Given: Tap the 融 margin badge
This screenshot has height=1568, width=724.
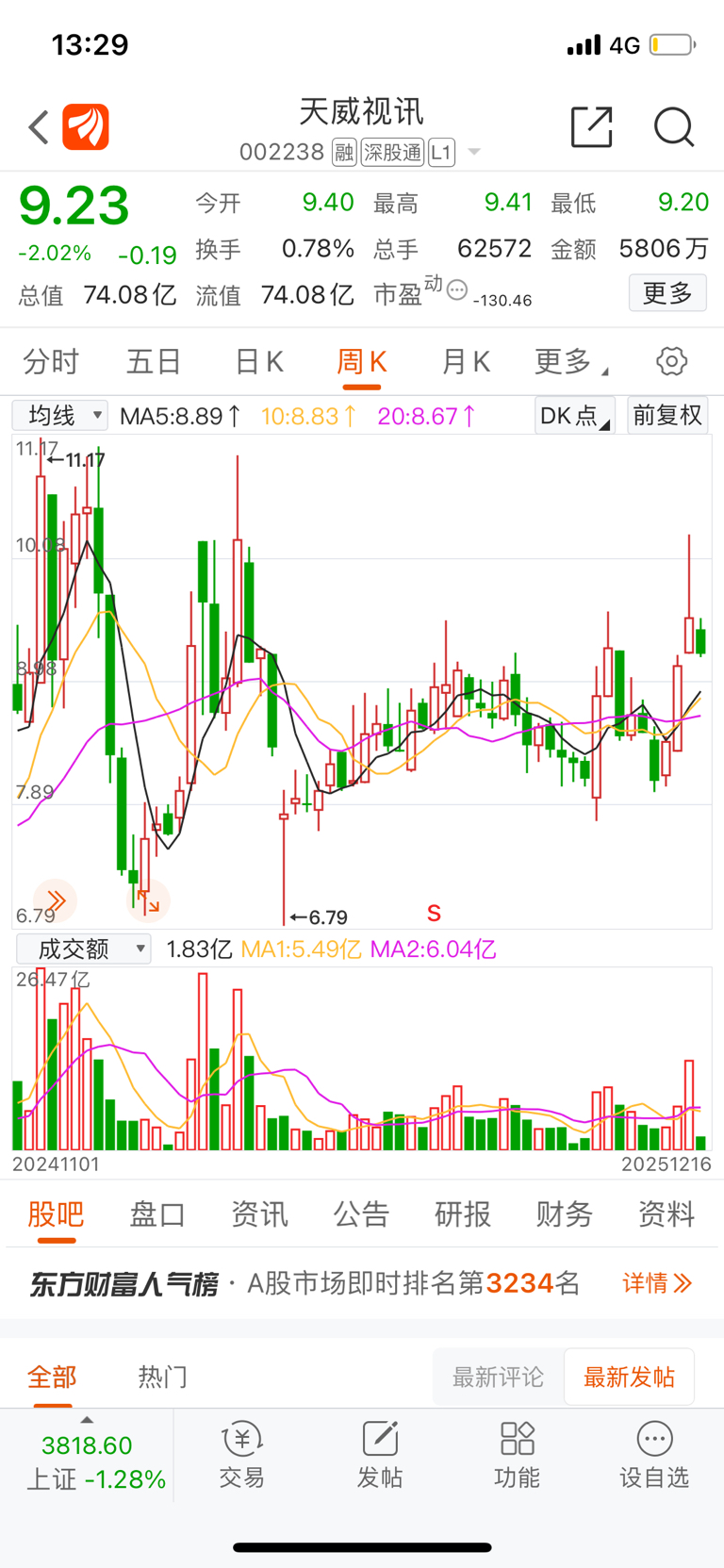Looking at the screenshot, I should pyautogui.click(x=344, y=153).
